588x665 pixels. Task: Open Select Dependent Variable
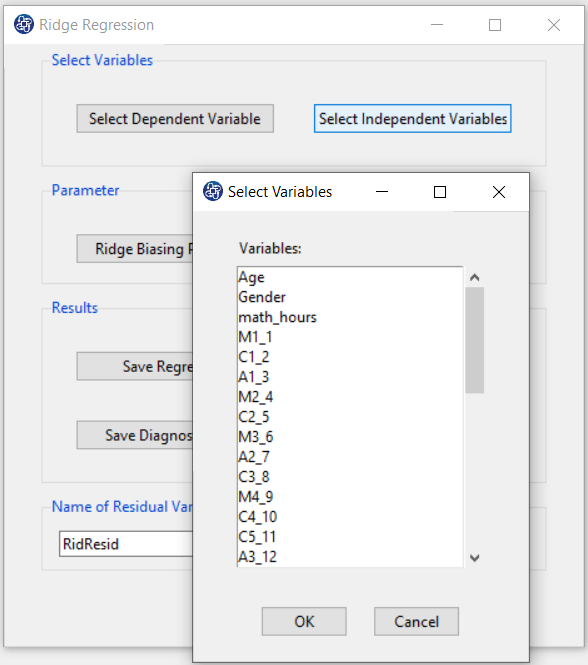click(175, 119)
